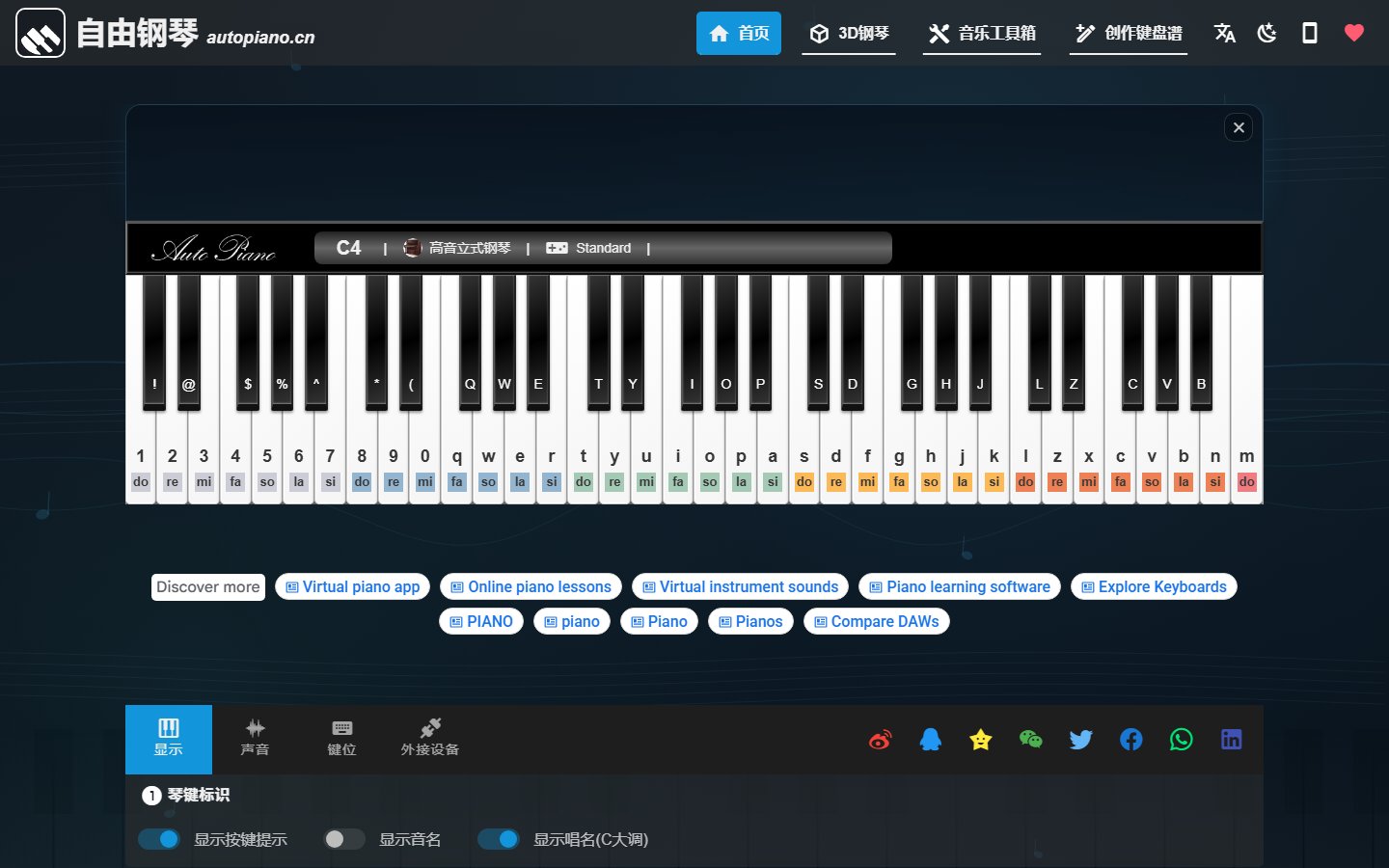Toggle 显示按键提示 switch
The image size is (1389, 868).
[159, 839]
